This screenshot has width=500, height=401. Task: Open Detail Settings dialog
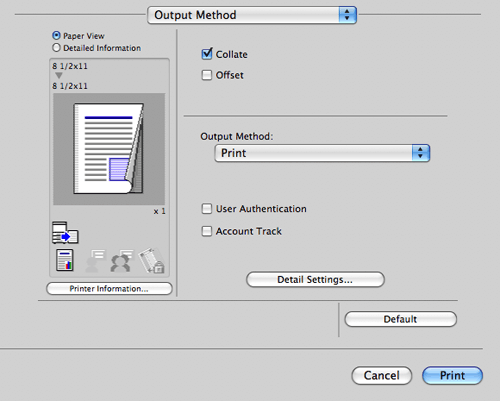tap(315, 279)
